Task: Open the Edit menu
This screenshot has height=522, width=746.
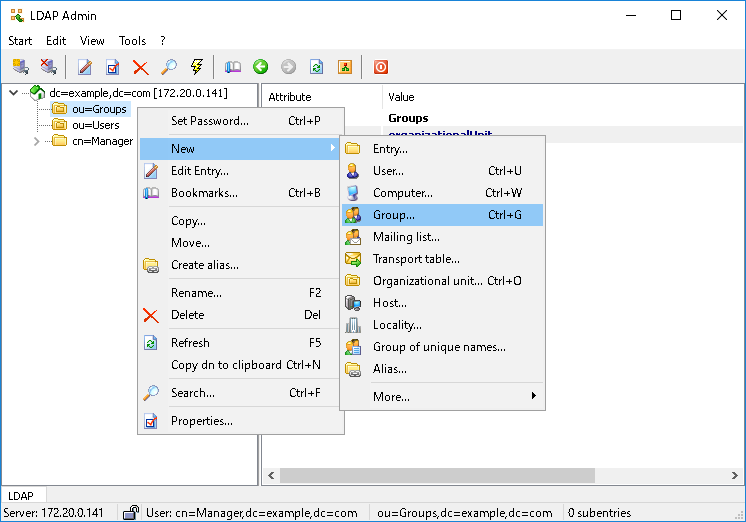Action: pos(56,41)
